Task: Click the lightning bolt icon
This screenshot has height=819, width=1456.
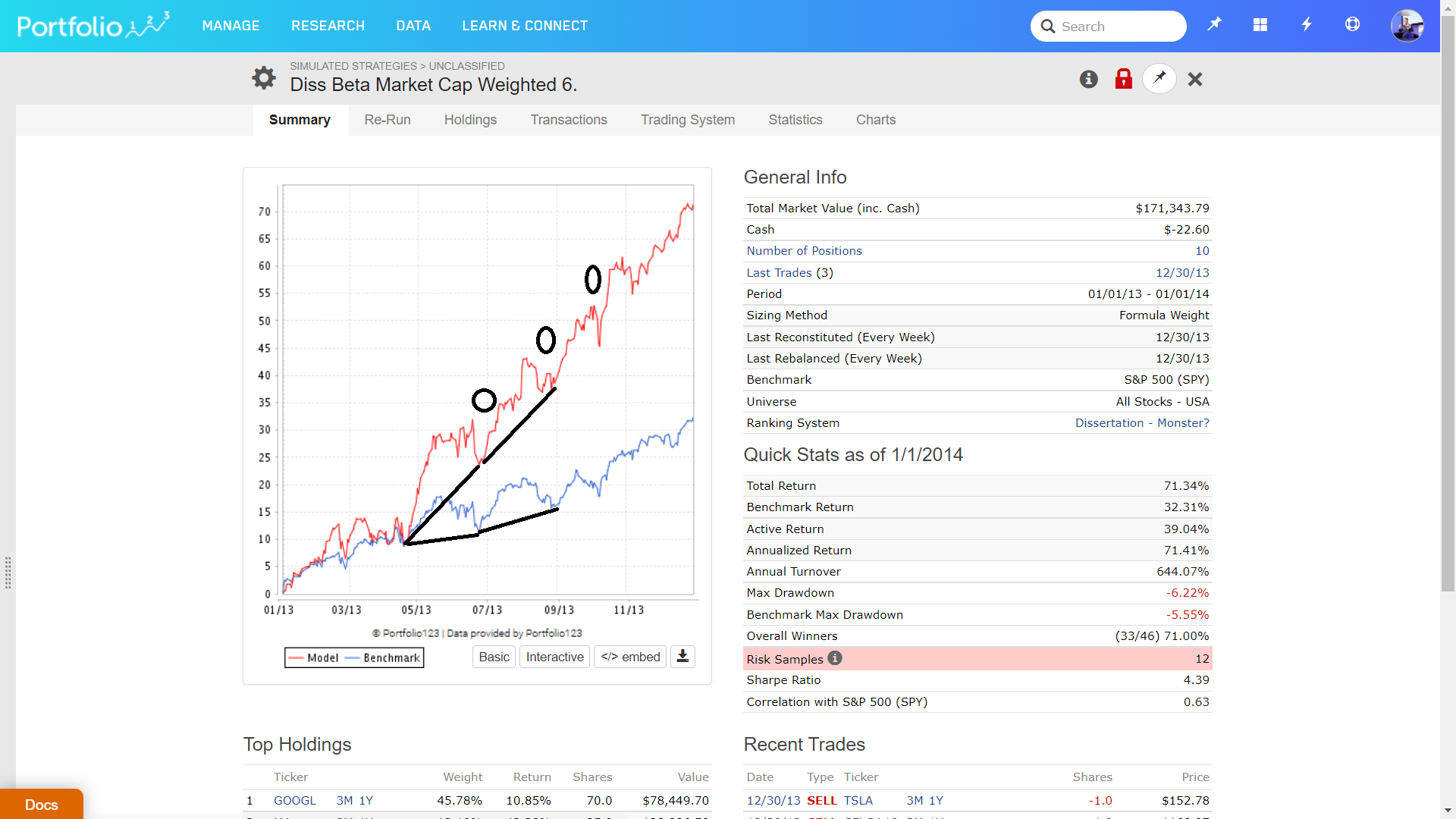Action: pyautogui.click(x=1307, y=25)
